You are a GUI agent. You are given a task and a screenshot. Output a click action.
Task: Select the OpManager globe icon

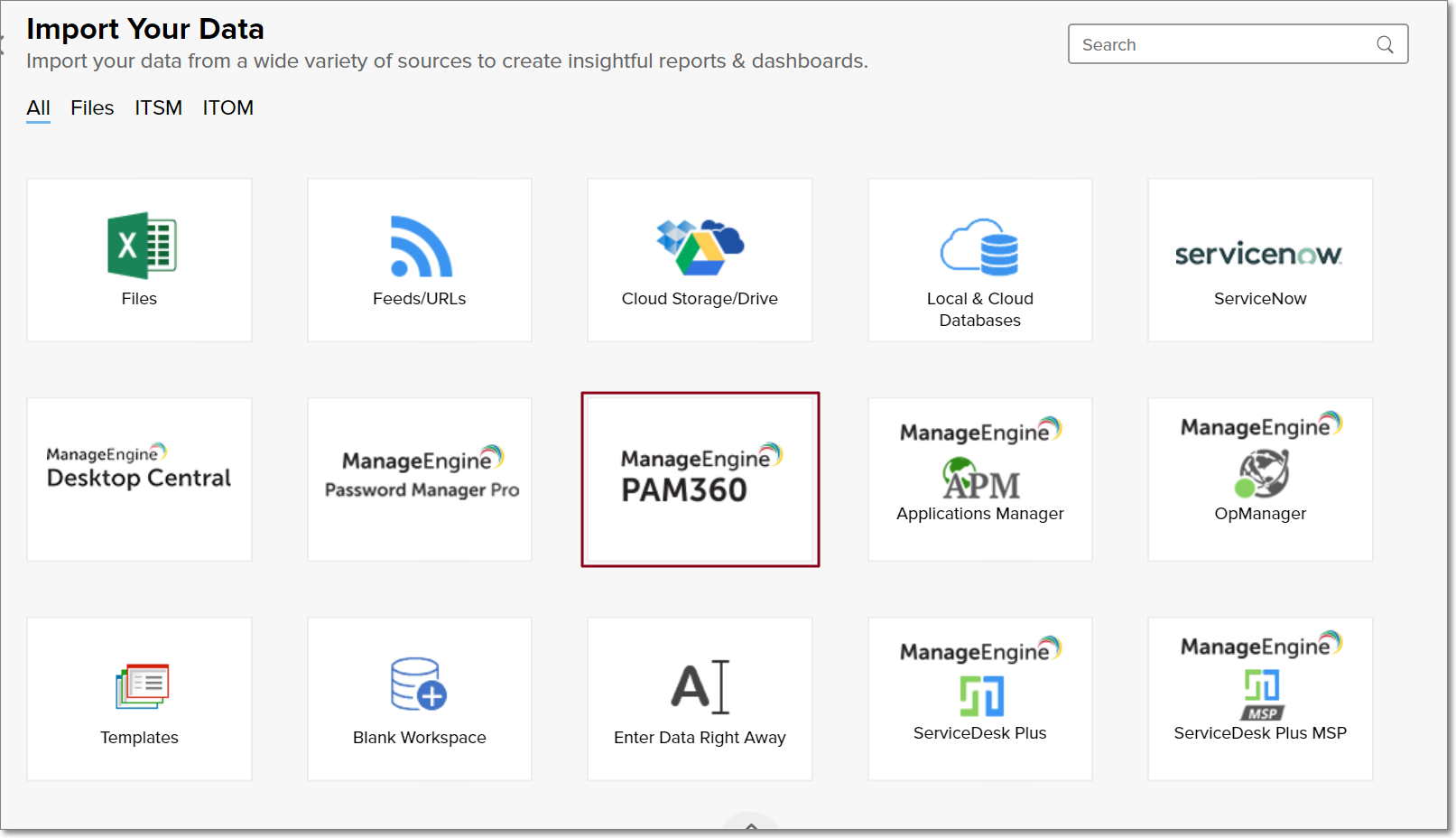[1262, 473]
